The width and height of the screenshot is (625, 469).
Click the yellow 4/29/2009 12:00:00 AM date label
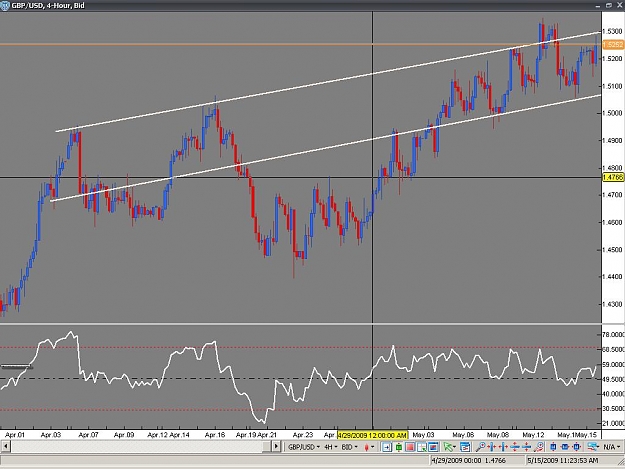372,435
